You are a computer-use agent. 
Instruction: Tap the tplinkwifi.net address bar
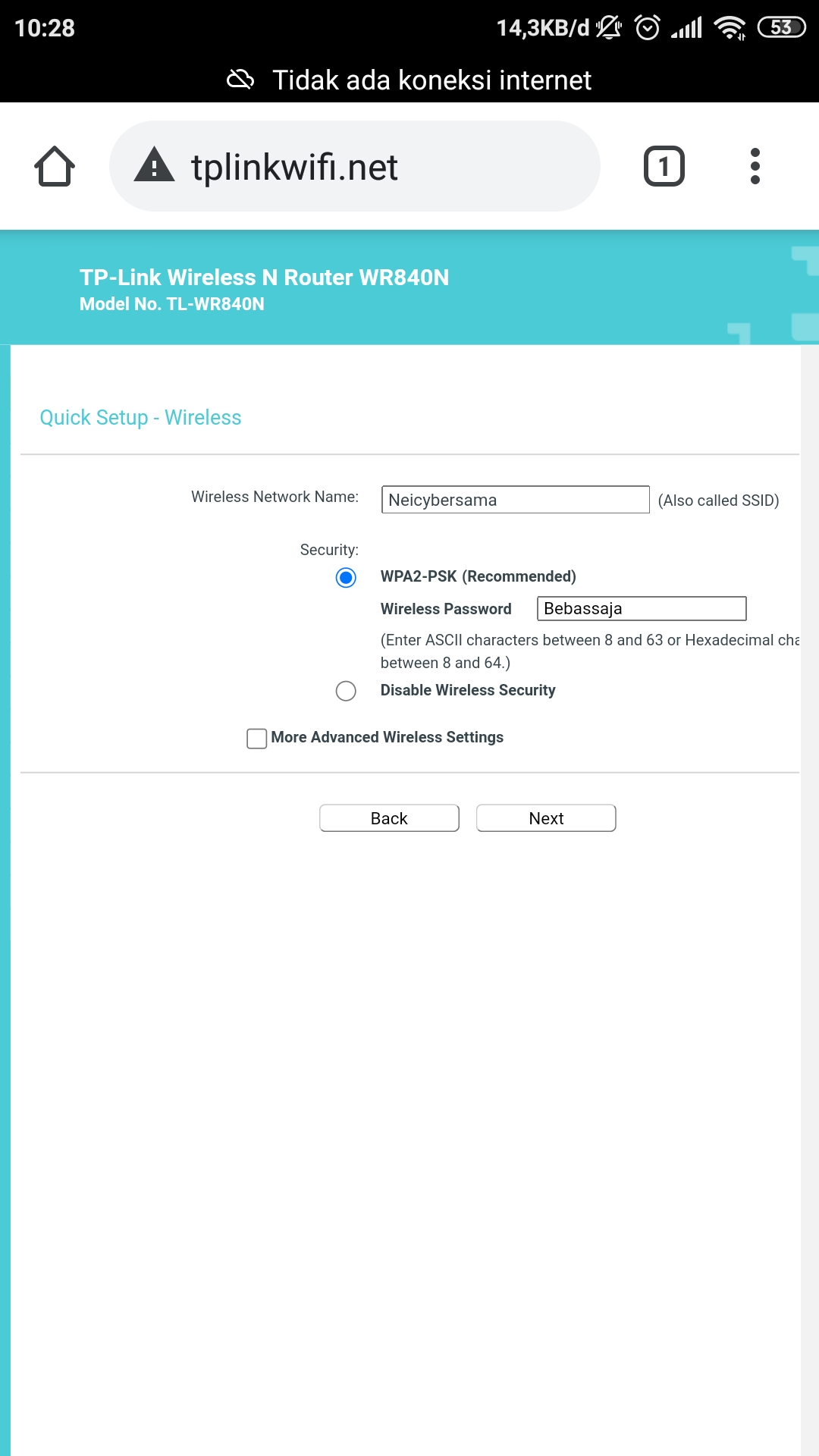click(x=354, y=166)
